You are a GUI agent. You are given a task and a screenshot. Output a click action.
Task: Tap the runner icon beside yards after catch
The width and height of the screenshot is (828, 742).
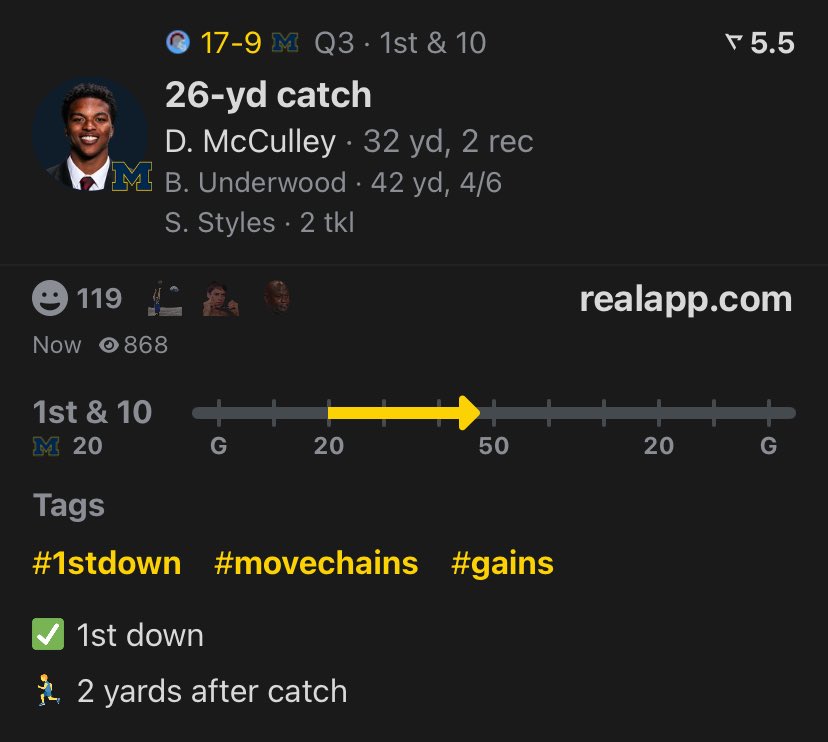tap(48, 691)
